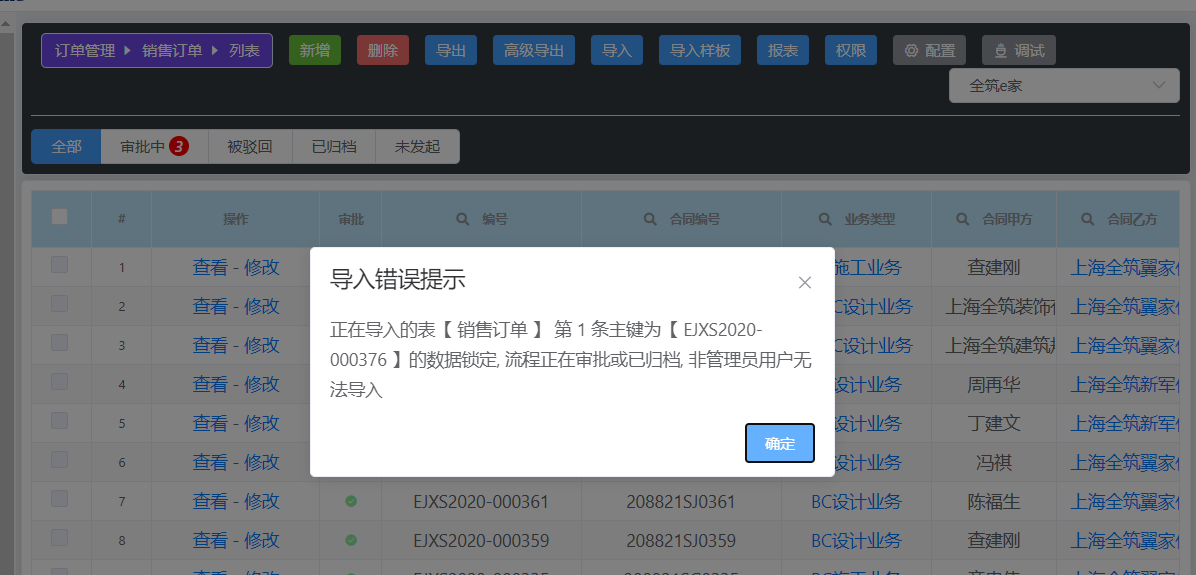The width and height of the screenshot is (1196, 575).
Task: Expand 销售订单 in the breadcrumb path
Action: [x=172, y=50]
